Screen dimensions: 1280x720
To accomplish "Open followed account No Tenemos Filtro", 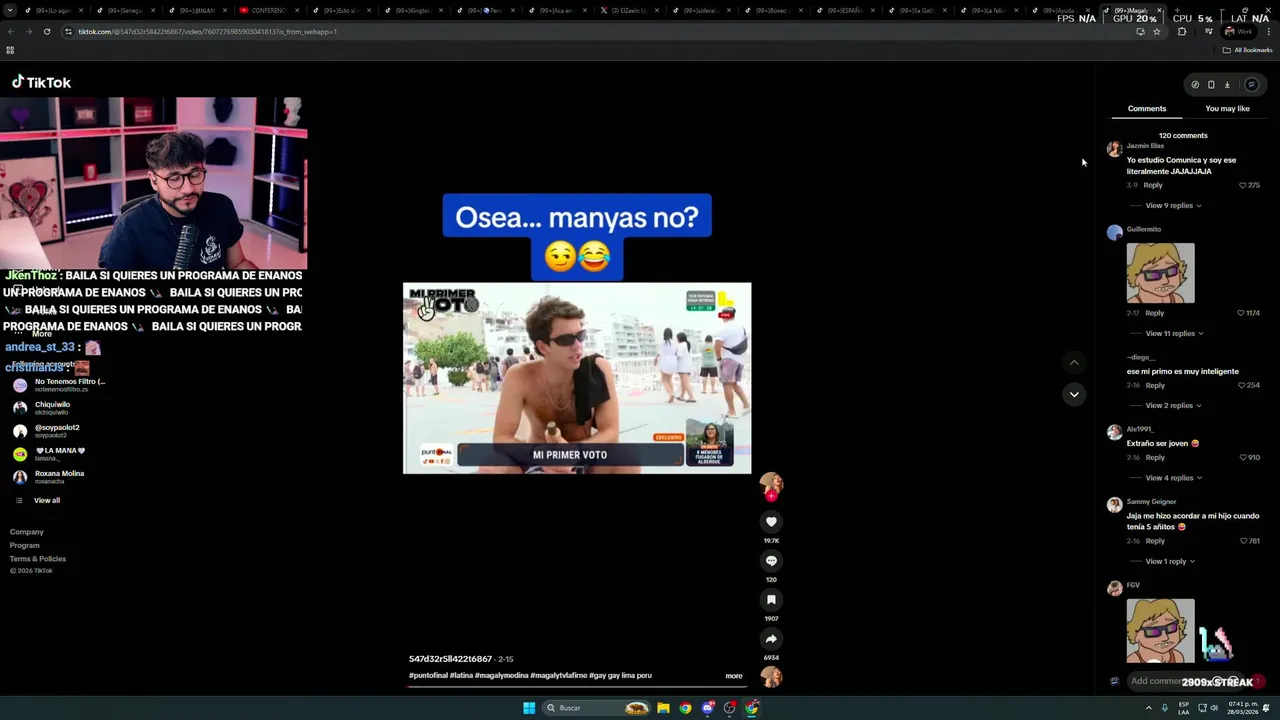I will tap(60, 385).
